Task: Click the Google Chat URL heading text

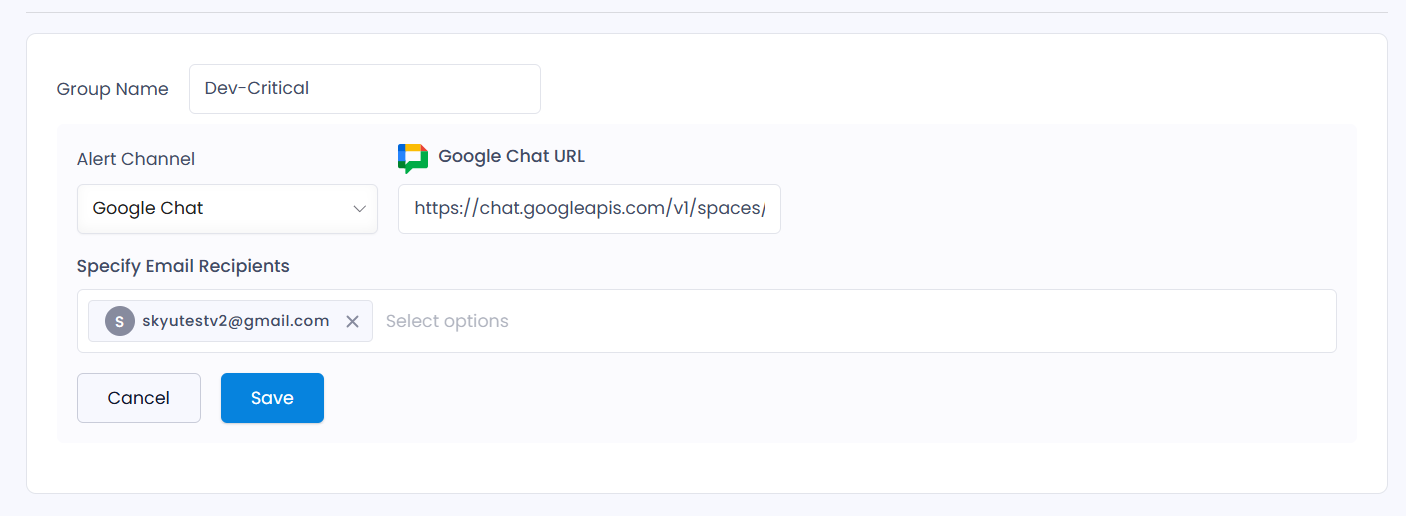Action: [x=511, y=156]
